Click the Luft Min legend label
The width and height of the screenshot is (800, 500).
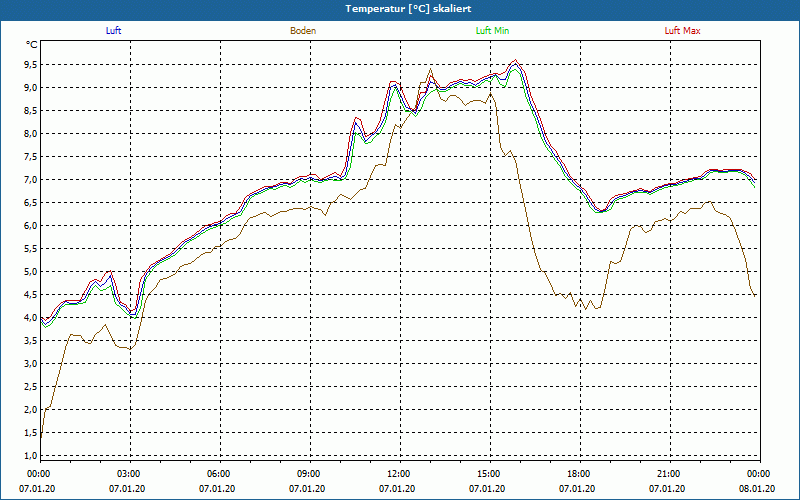click(492, 31)
